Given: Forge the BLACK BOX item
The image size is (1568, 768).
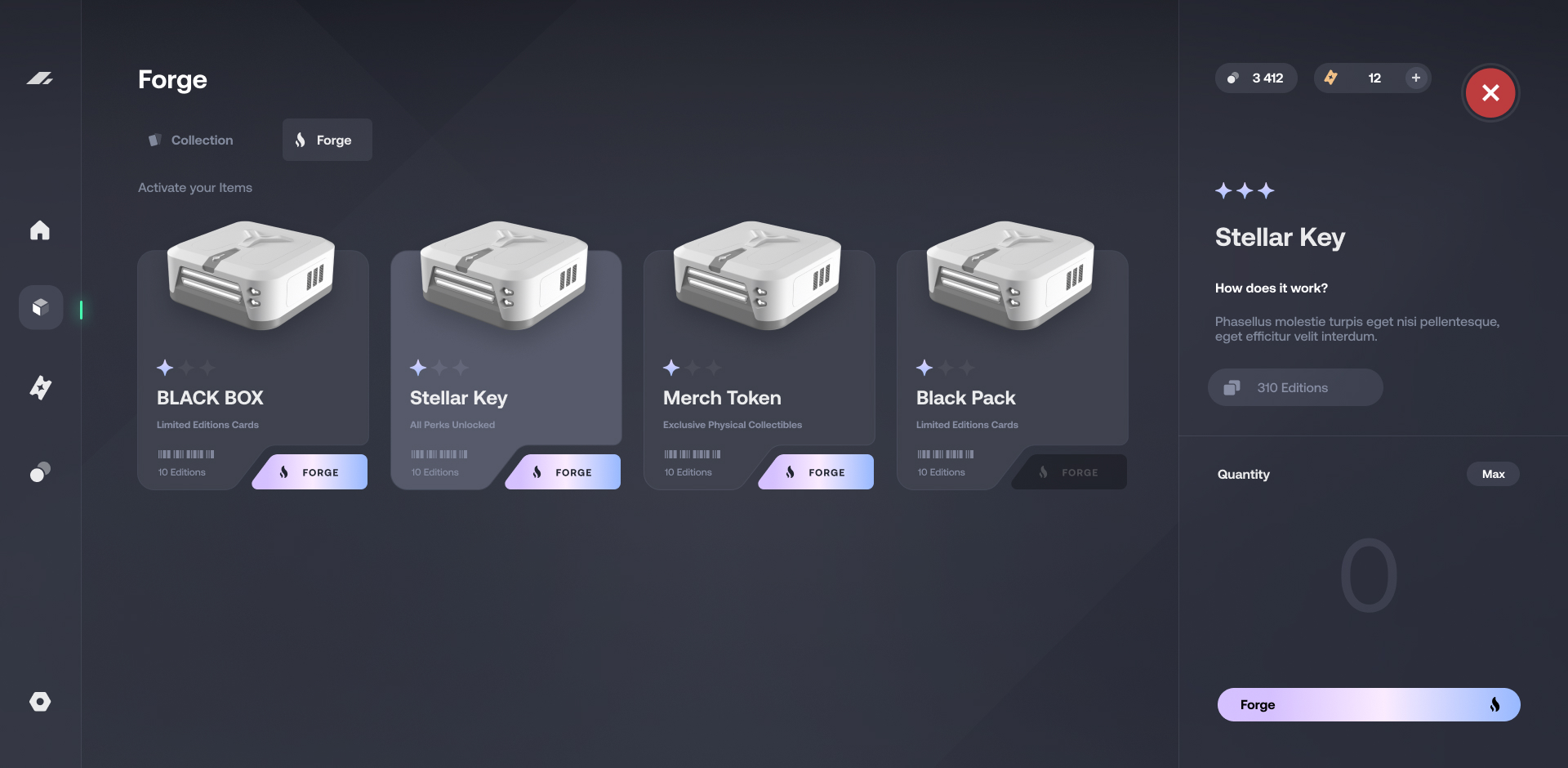Looking at the screenshot, I should coord(310,472).
